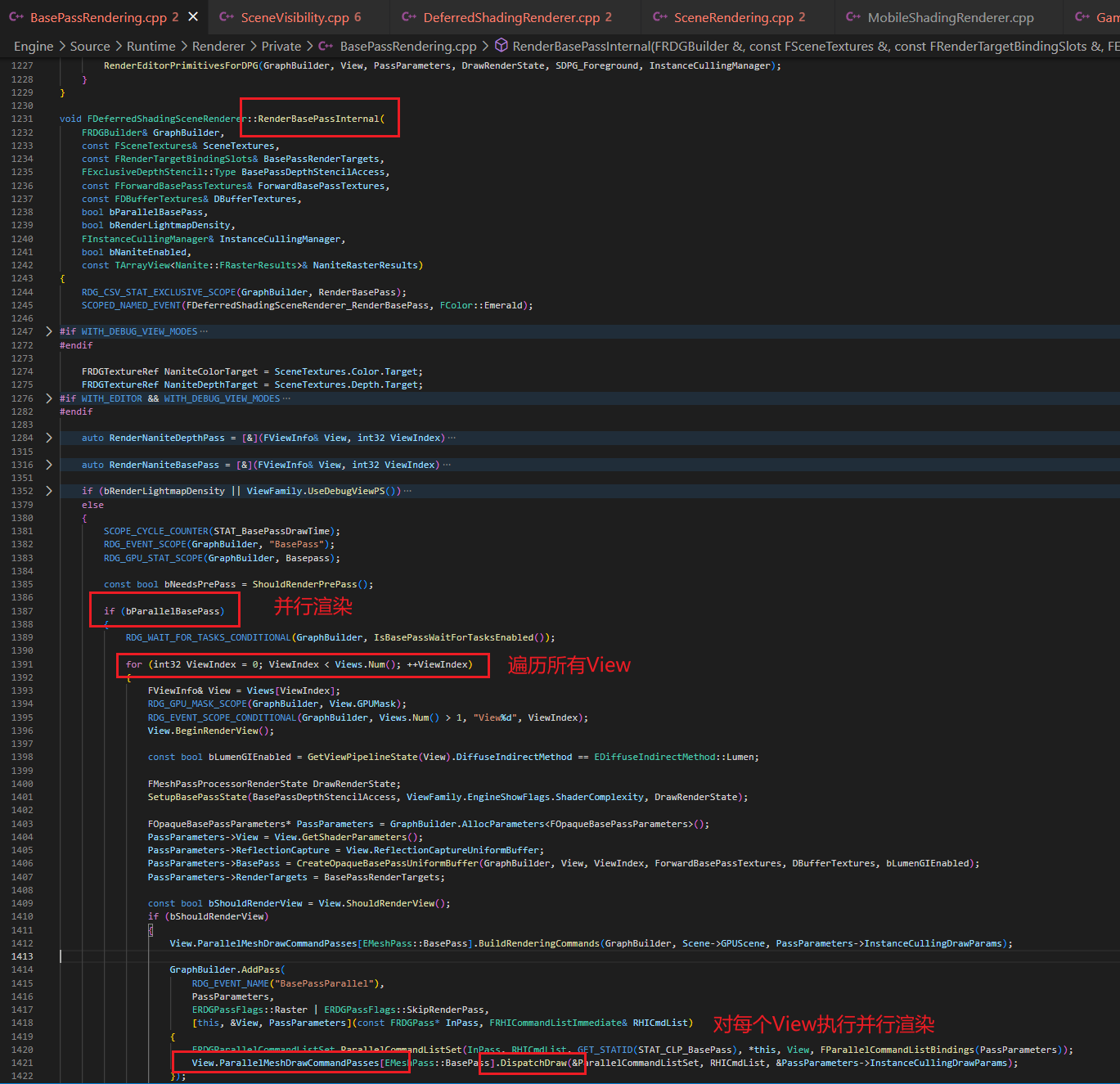Expand the folded WITH_DEBUG_VIEW_MODES block
The width and height of the screenshot is (1120, 1084).
(x=49, y=331)
